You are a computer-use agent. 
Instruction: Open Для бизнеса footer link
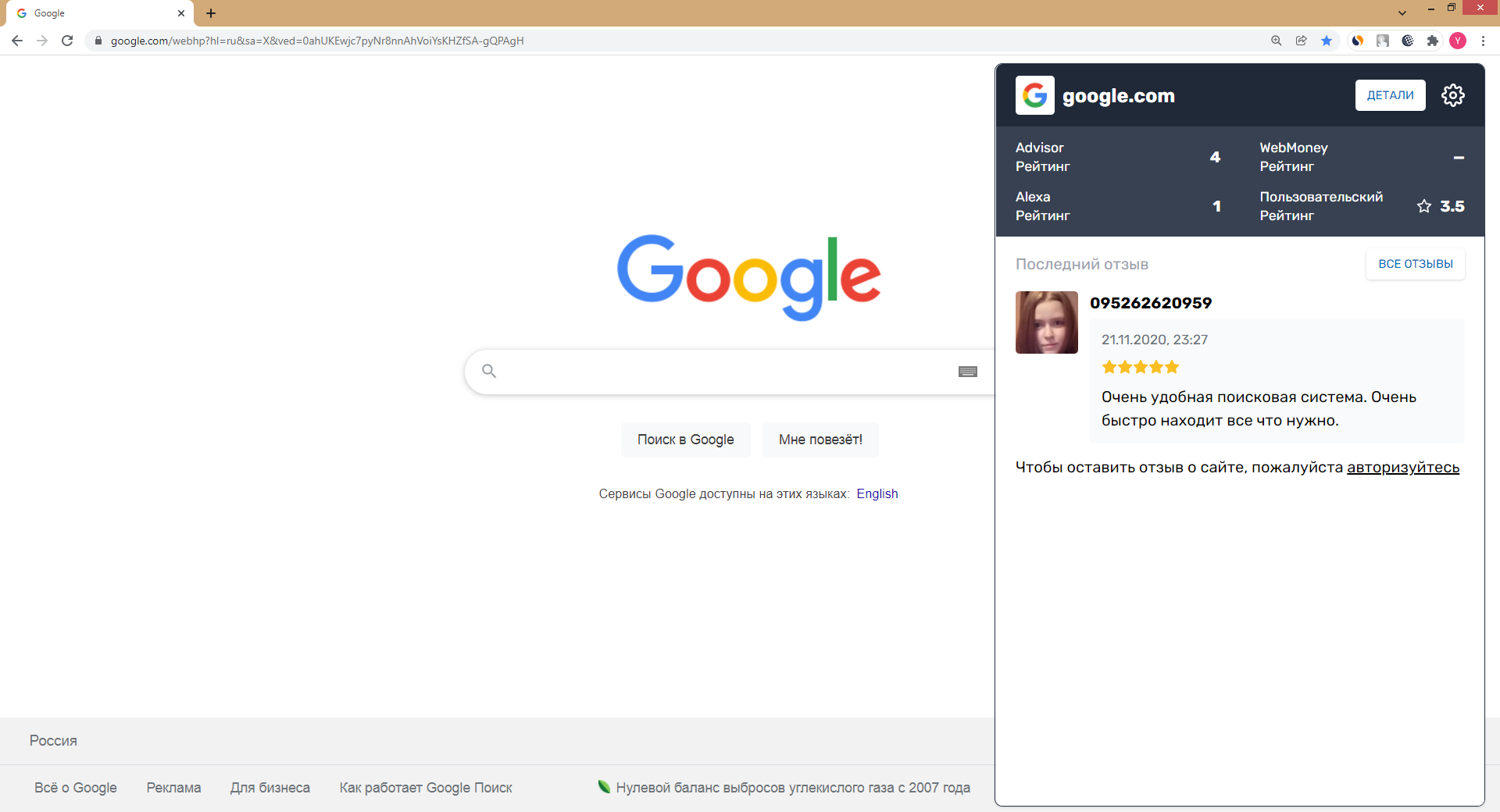(x=270, y=788)
